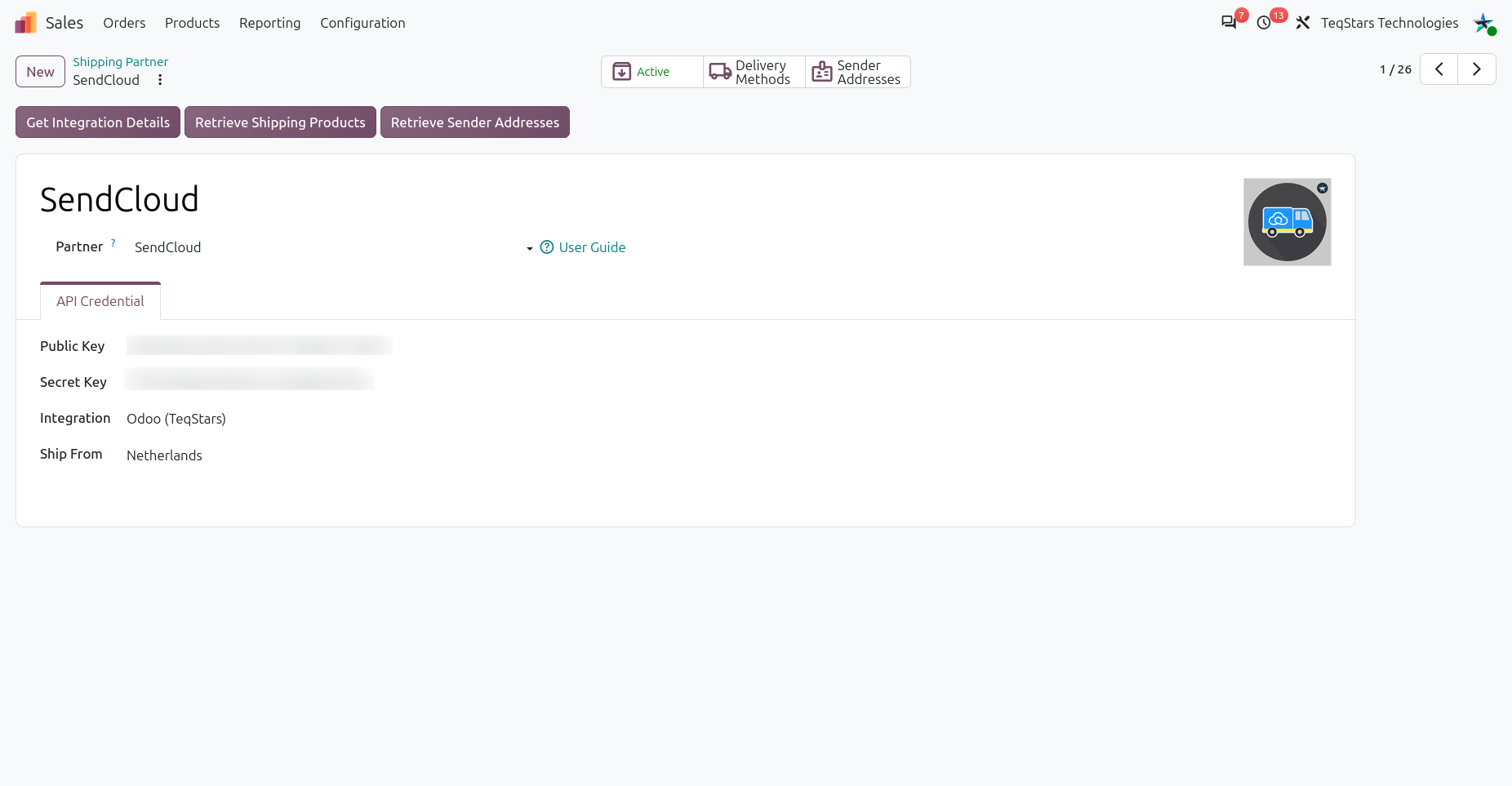1512x786 pixels.
Task: Click the Active archive box icon
Action: click(x=621, y=72)
